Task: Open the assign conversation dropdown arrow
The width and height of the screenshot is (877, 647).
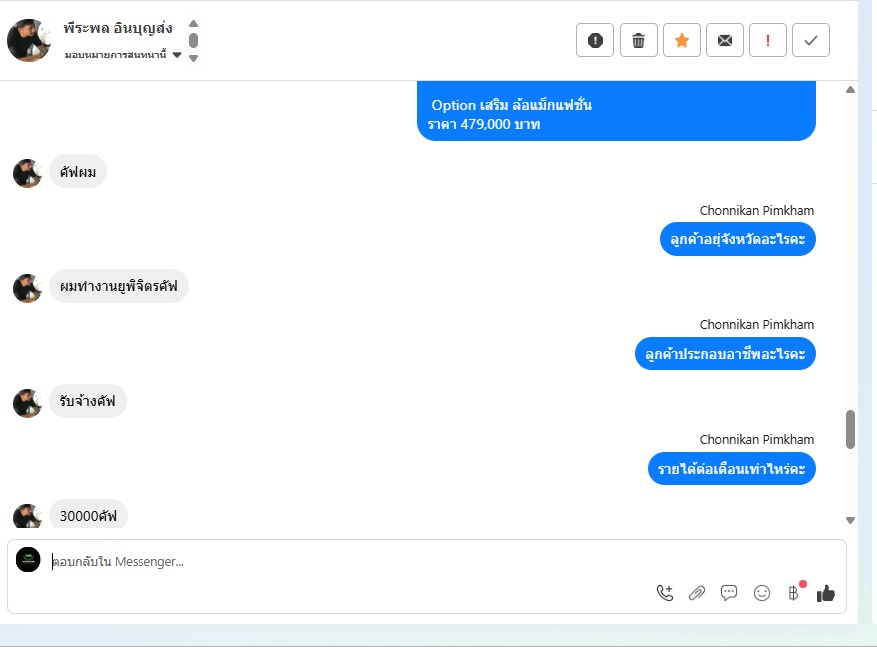Action: point(177,55)
